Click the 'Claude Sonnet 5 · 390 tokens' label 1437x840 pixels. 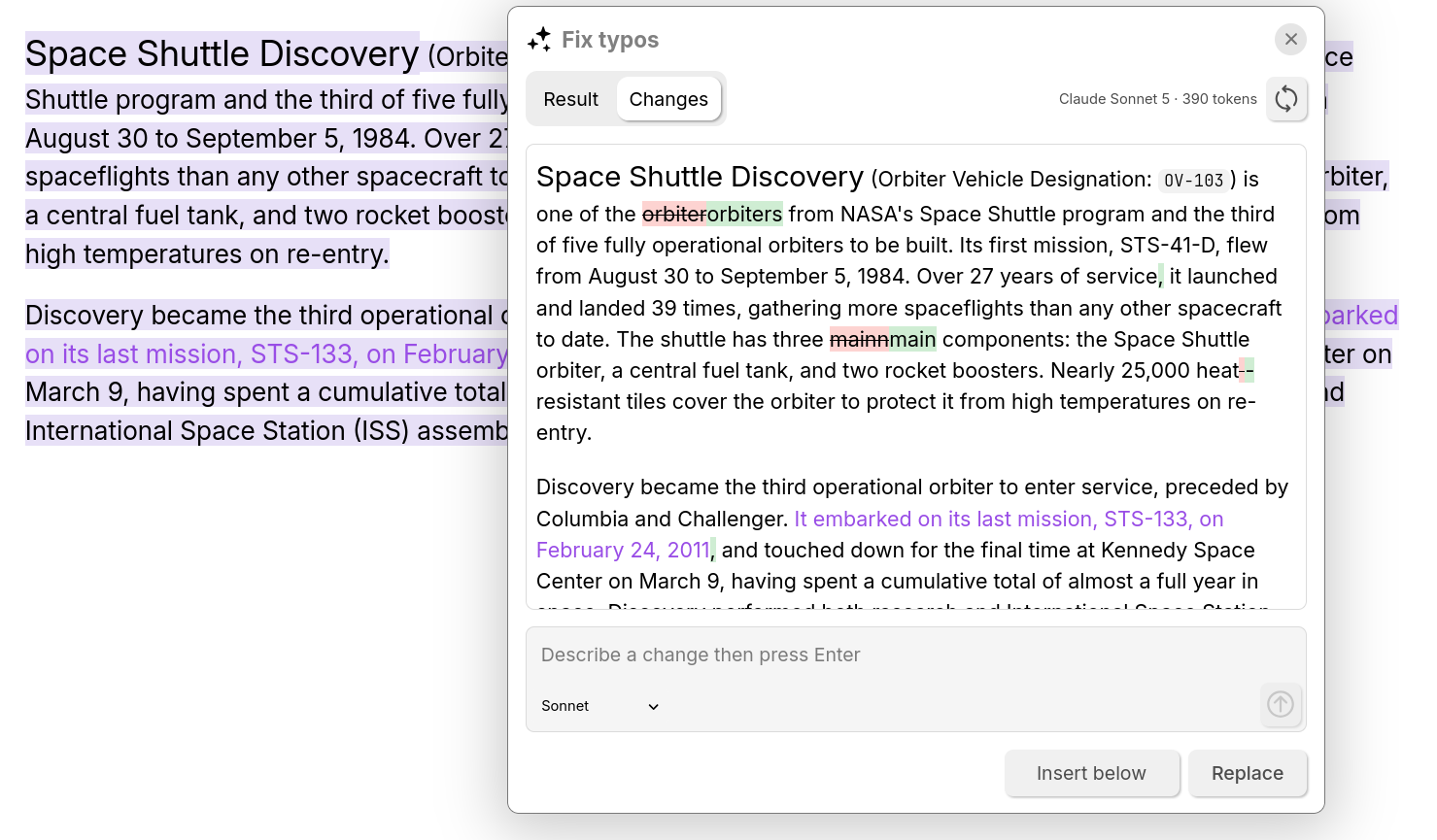[x=1157, y=99]
